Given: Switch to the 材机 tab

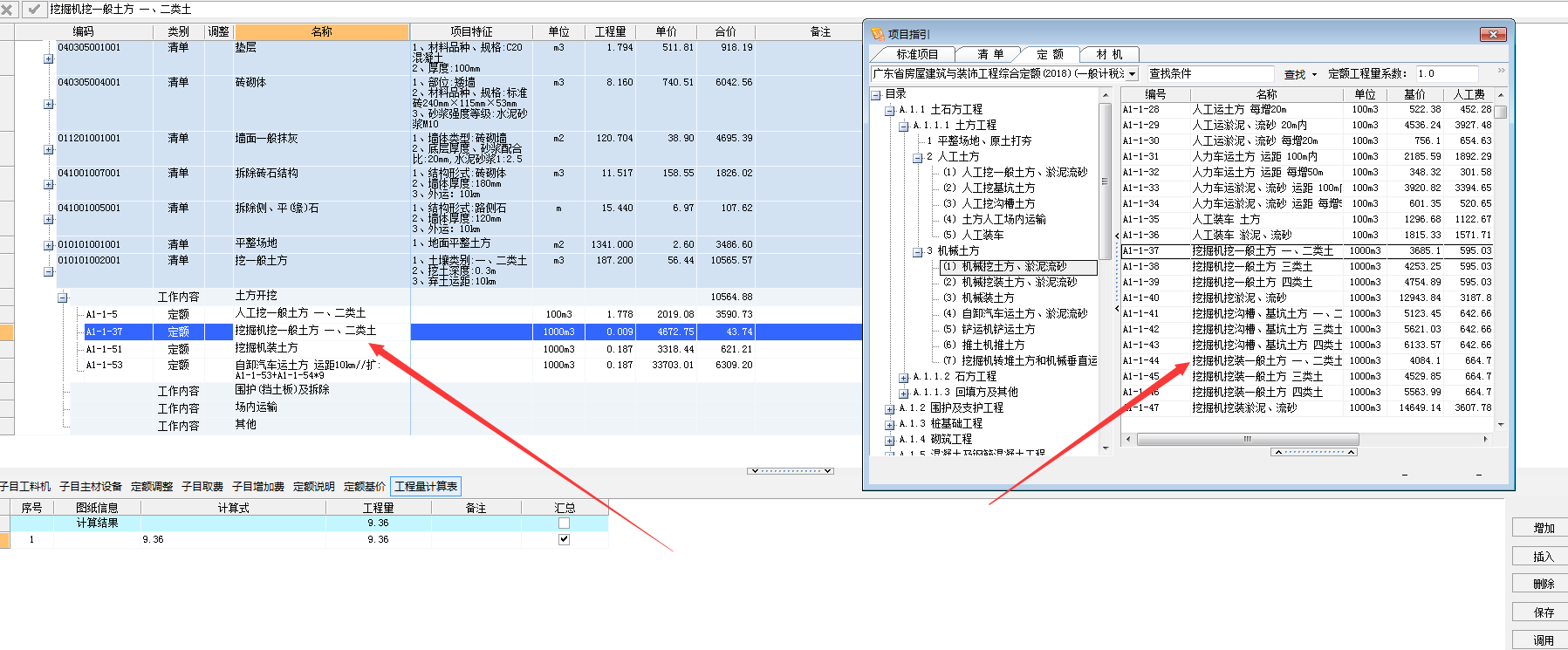Looking at the screenshot, I should click(x=1109, y=54).
